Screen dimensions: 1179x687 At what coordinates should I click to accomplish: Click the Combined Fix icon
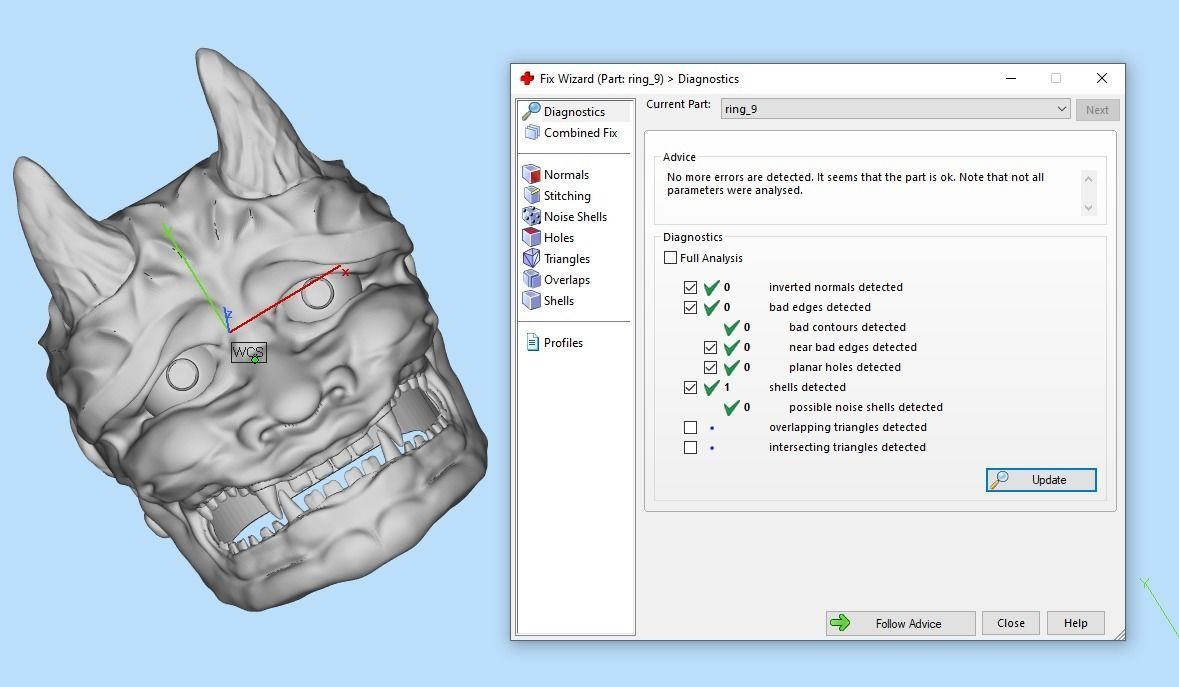click(x=532, y=132)
